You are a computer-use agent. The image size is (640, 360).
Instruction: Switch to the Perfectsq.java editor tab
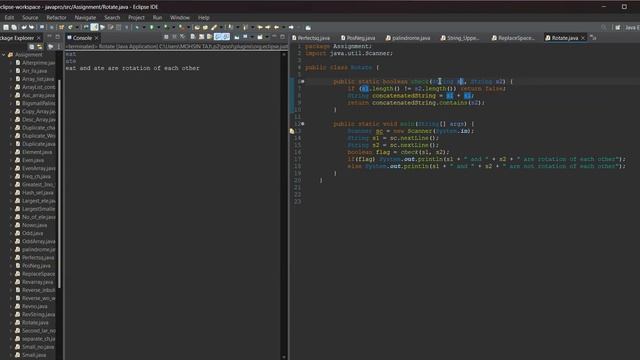pyautogui.click(x=311, y=38)
